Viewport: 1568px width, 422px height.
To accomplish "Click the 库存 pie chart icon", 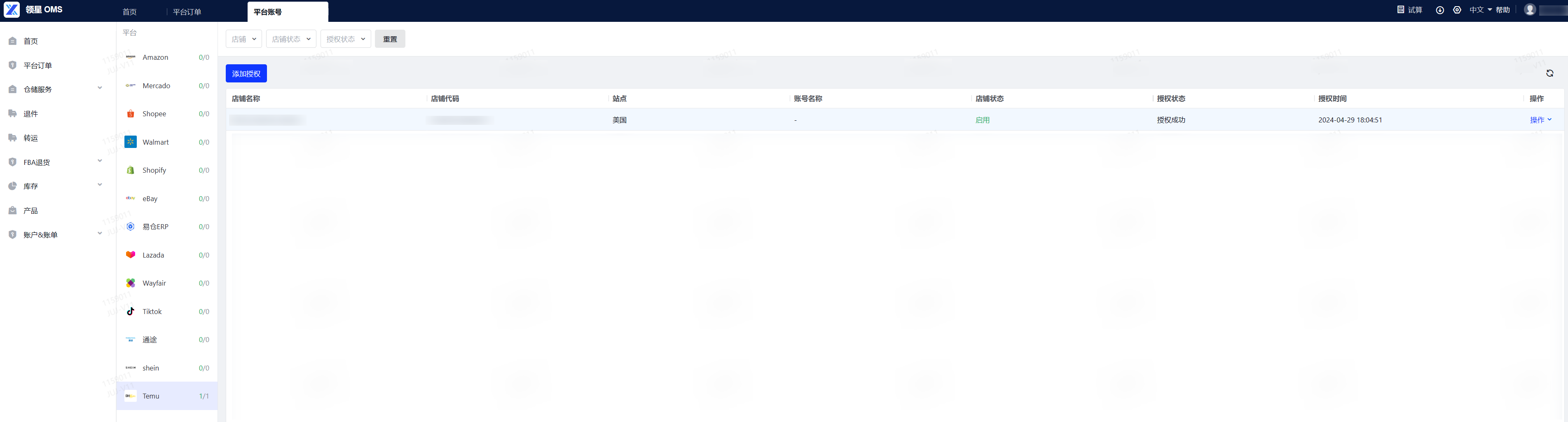I will 12,186.
